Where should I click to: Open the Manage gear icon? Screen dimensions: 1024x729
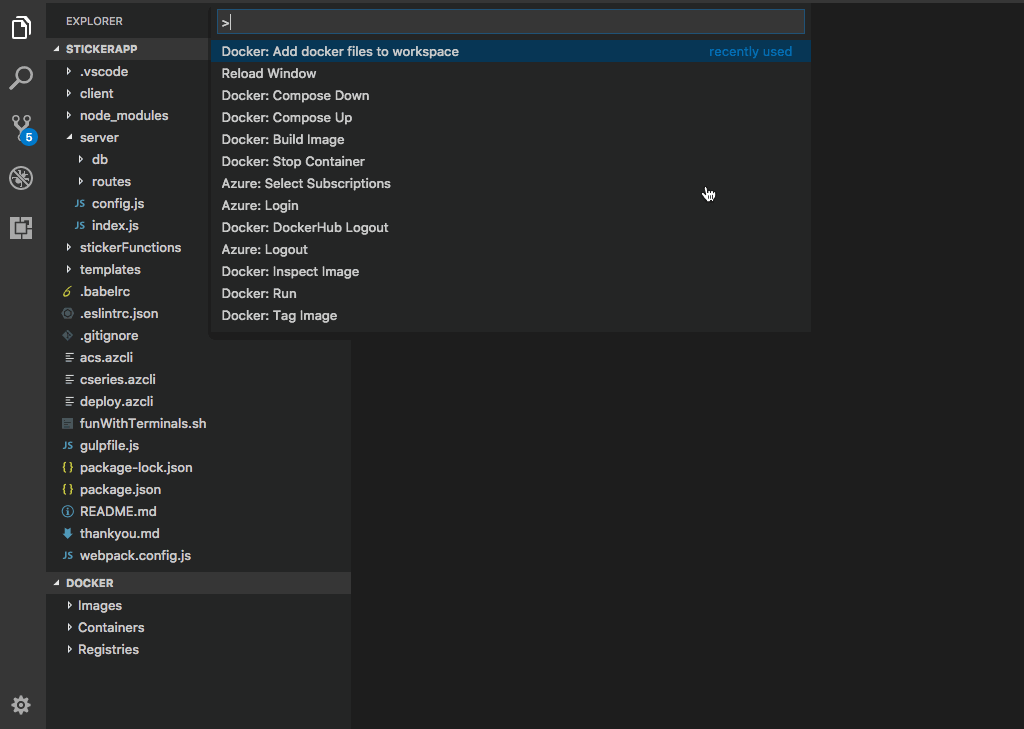21,705
